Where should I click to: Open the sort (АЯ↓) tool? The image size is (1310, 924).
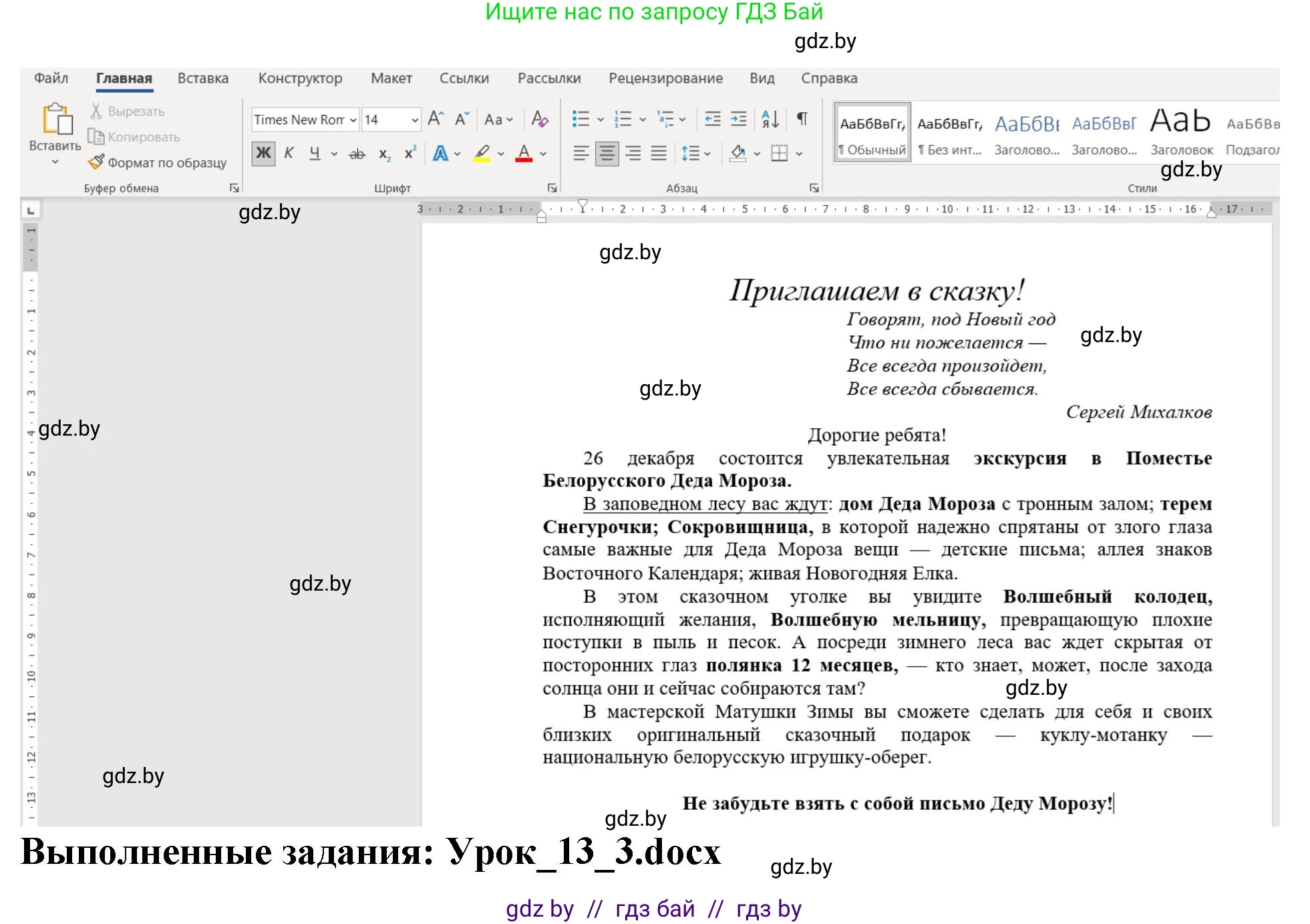point(768,120)
